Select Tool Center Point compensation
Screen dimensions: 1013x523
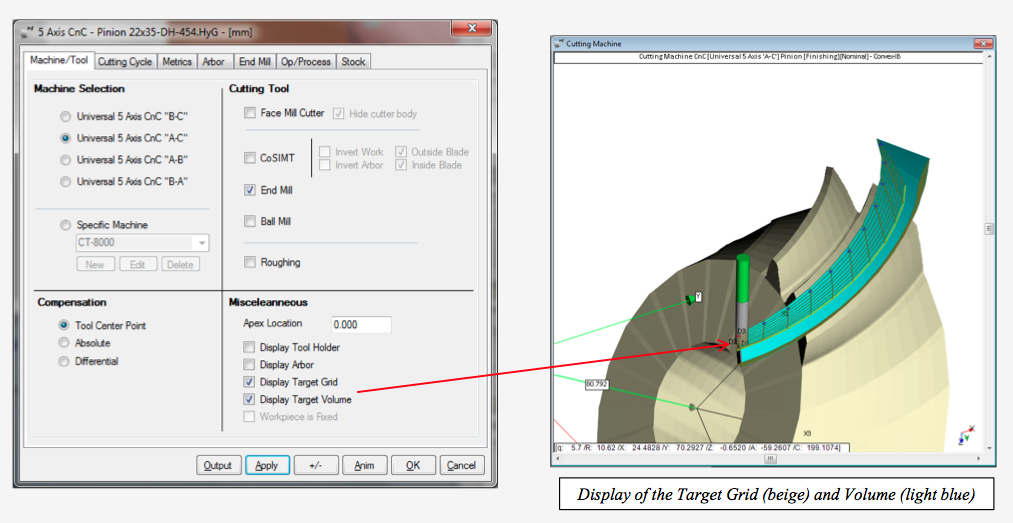pyautogui.click(x=63, y=325)
